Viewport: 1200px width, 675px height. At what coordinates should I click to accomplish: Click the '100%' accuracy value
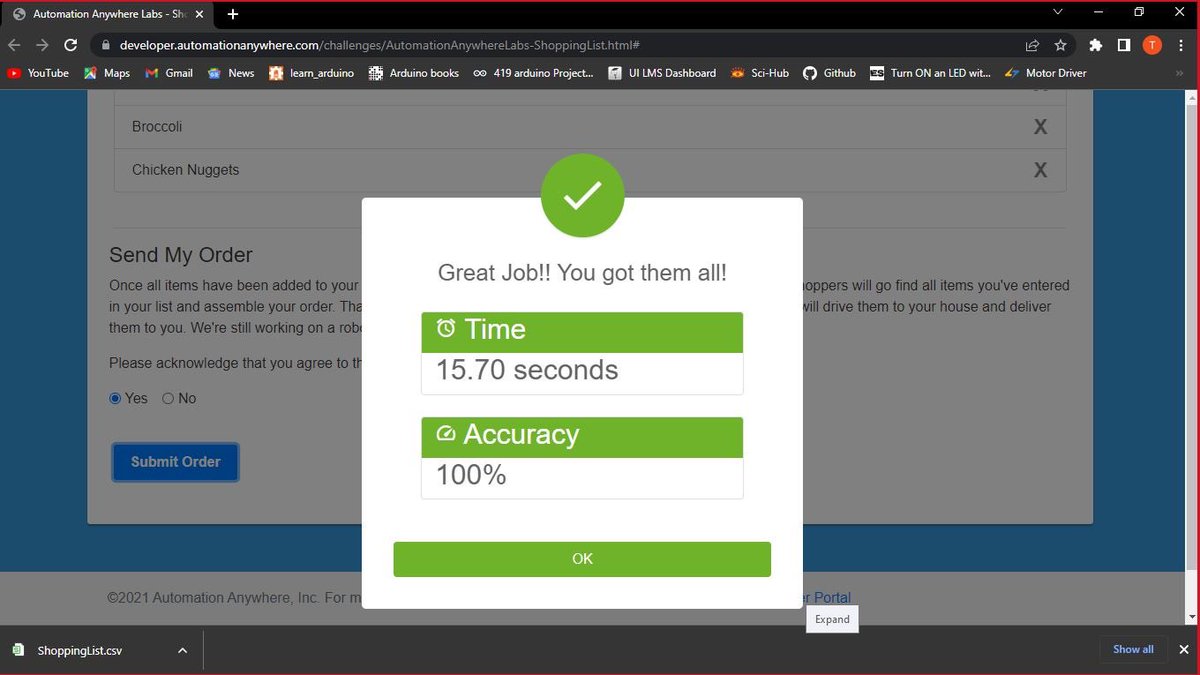click(471, 475)
